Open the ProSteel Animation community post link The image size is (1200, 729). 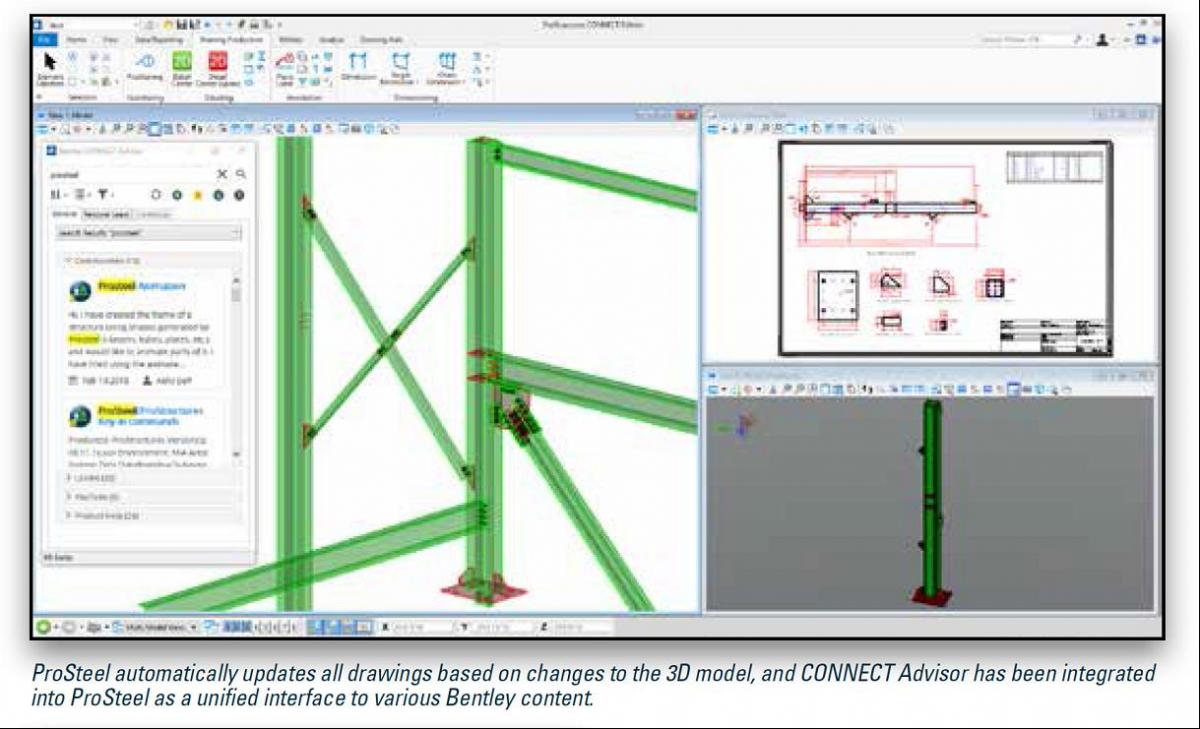[x=141, y=286]
